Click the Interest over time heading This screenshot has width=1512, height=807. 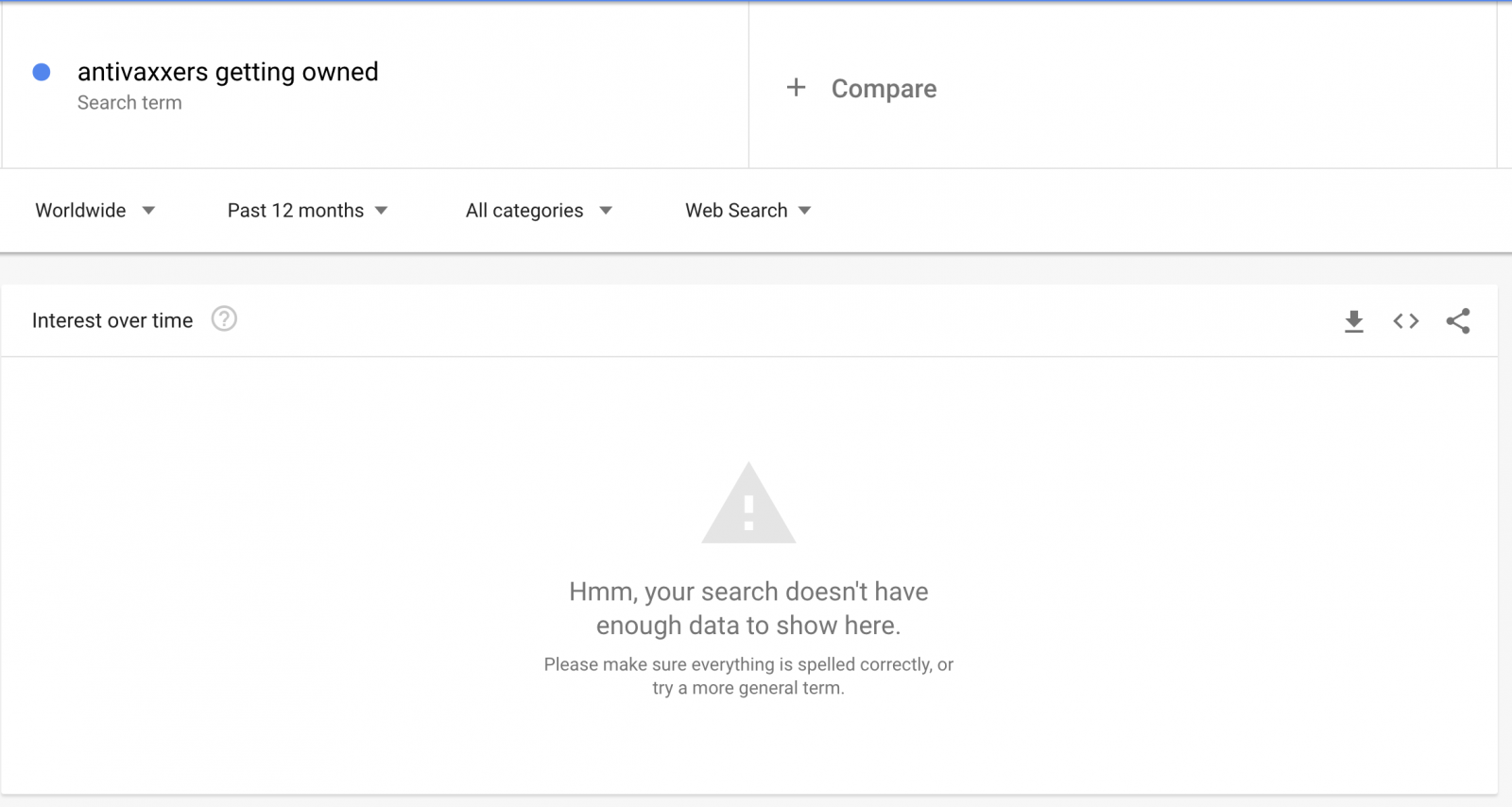click(x=112, y=320)
